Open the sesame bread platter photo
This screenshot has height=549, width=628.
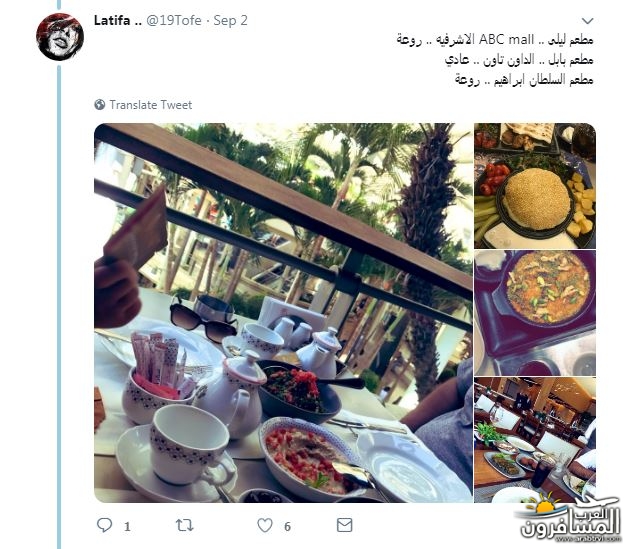535,186
